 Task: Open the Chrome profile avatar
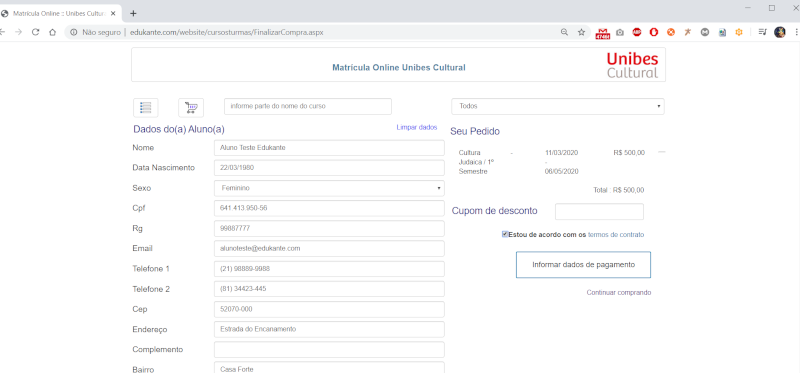tap(780, 32)
